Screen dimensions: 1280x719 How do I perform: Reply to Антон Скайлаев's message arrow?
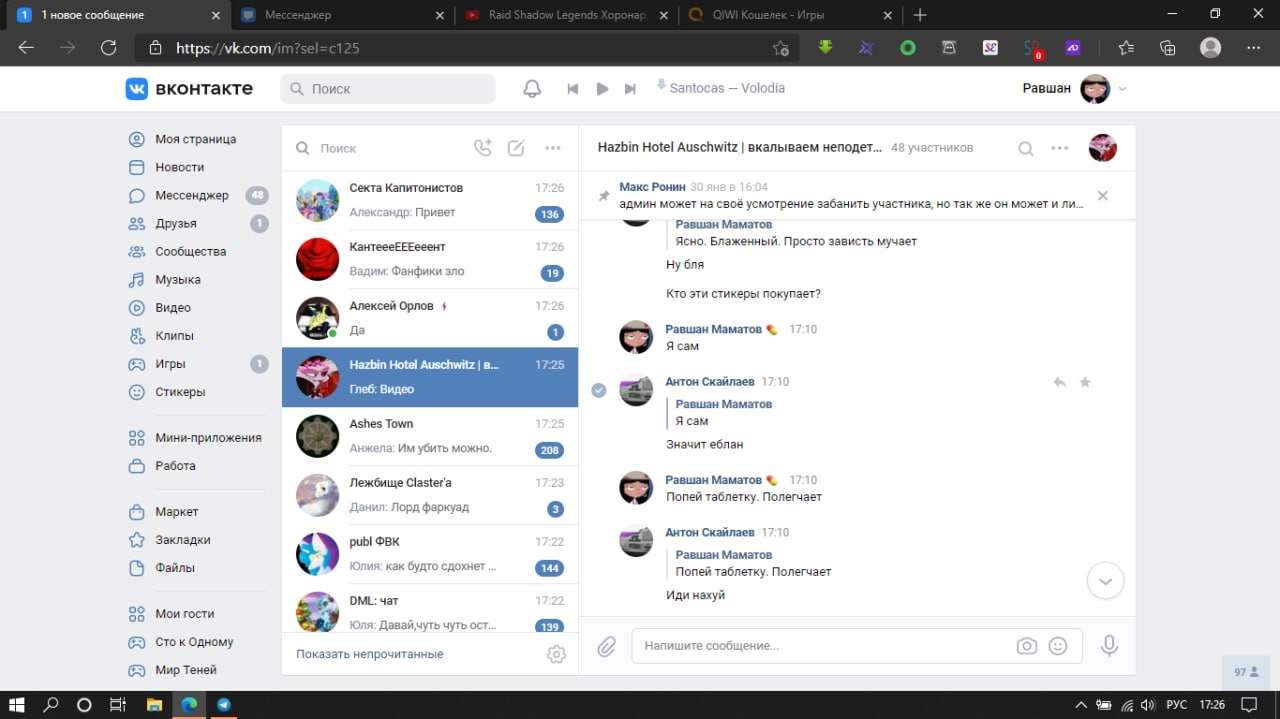[1059, 382]
